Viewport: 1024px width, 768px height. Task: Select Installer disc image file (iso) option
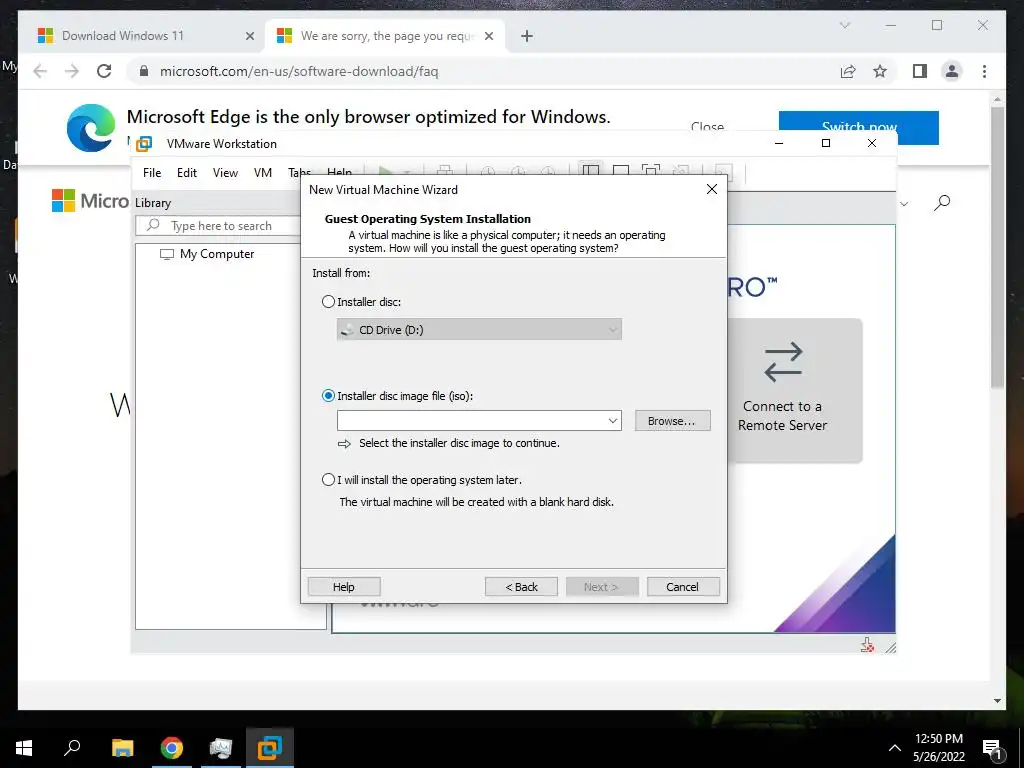point(328,396)
